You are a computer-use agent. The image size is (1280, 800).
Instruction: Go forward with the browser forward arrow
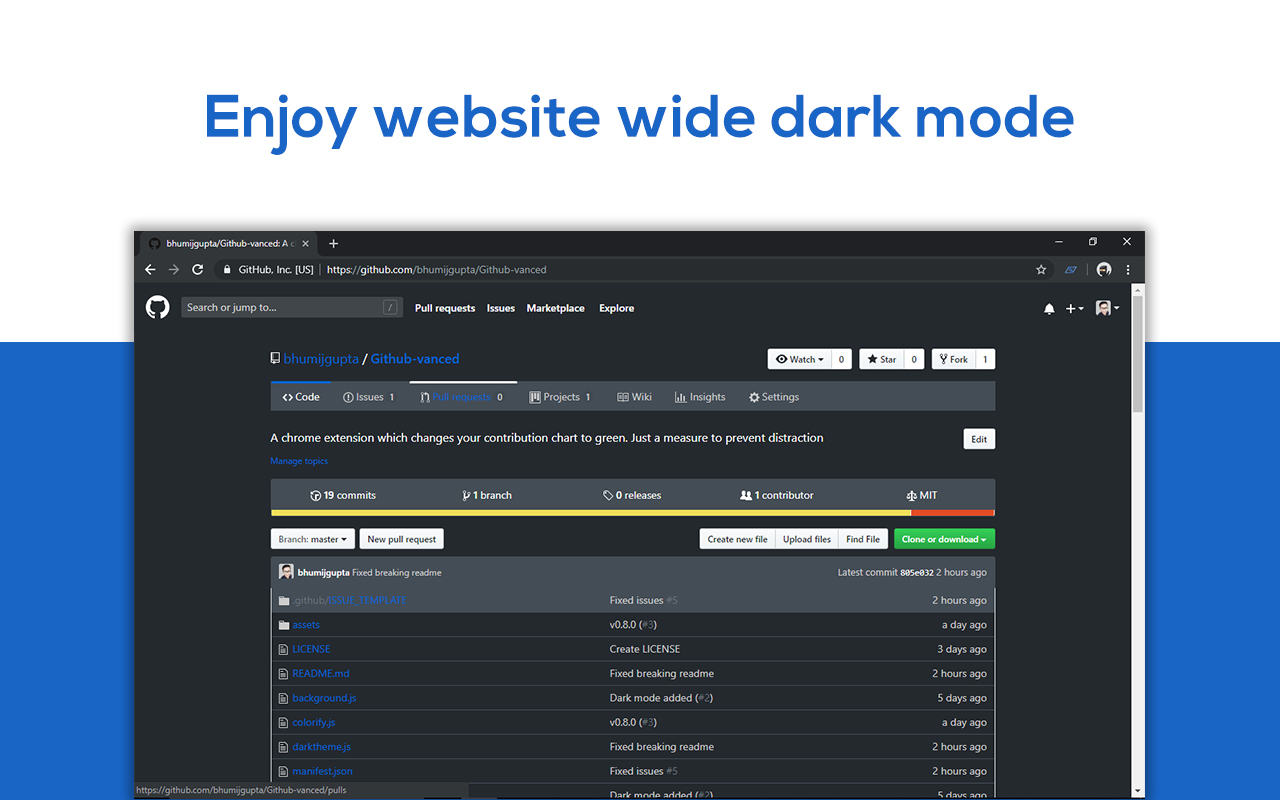click(x=174, y=269)
